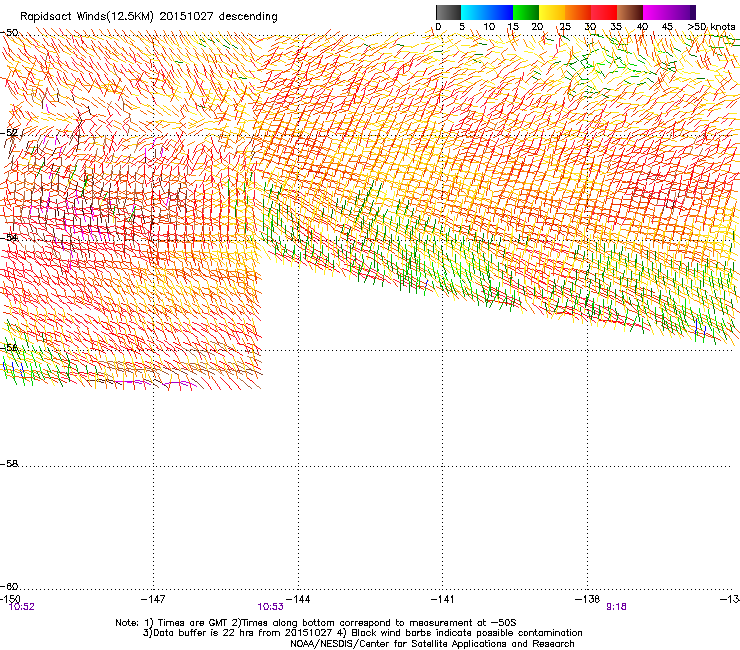Click the latitude label -54

coord(9,237)
